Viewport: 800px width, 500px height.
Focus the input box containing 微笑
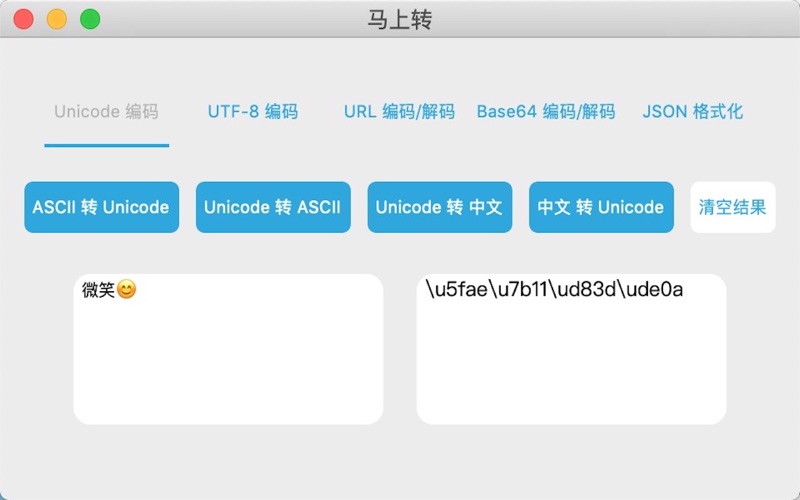[228, 349]
